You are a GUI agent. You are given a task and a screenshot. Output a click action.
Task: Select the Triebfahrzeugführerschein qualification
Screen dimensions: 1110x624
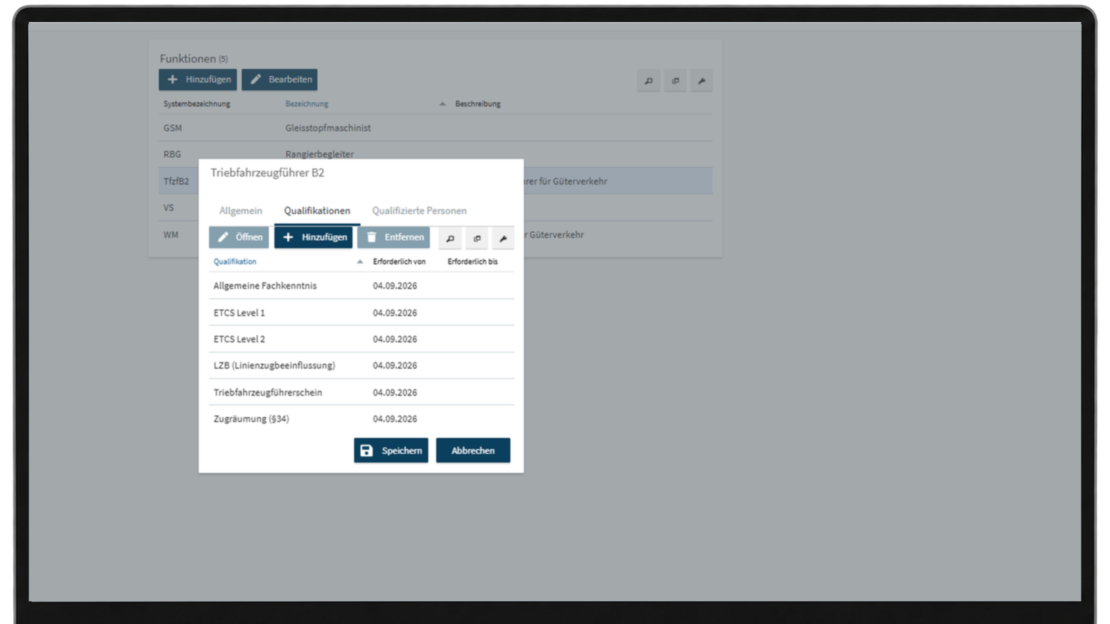pyautogui.click(x=361, y=392)
